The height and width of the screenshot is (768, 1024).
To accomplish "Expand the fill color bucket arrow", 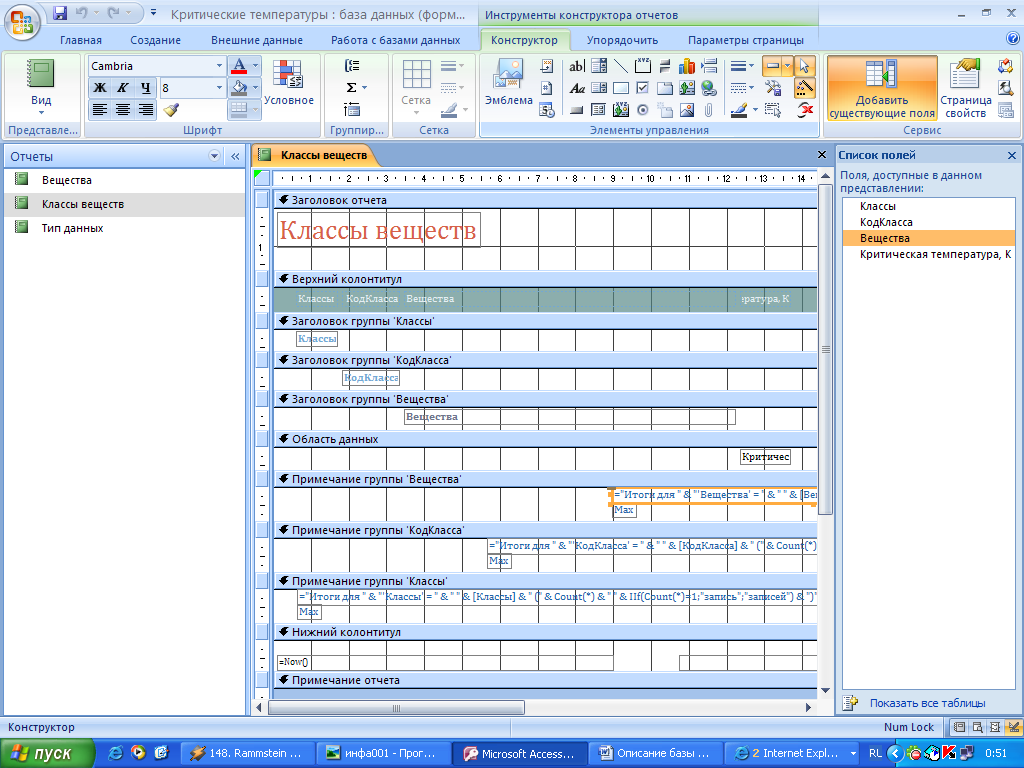I will [255, 88].
